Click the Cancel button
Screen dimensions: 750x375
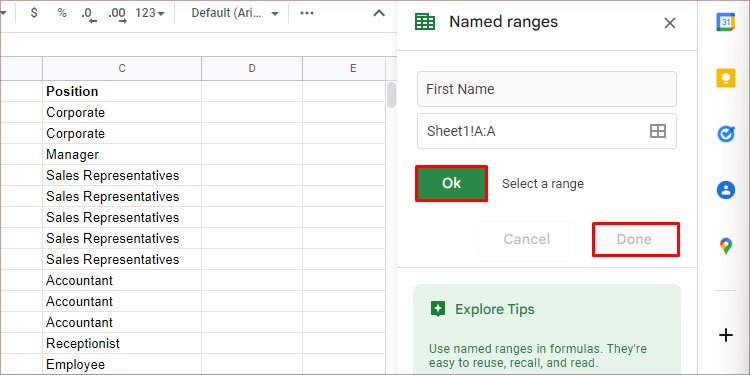(527, 239)
